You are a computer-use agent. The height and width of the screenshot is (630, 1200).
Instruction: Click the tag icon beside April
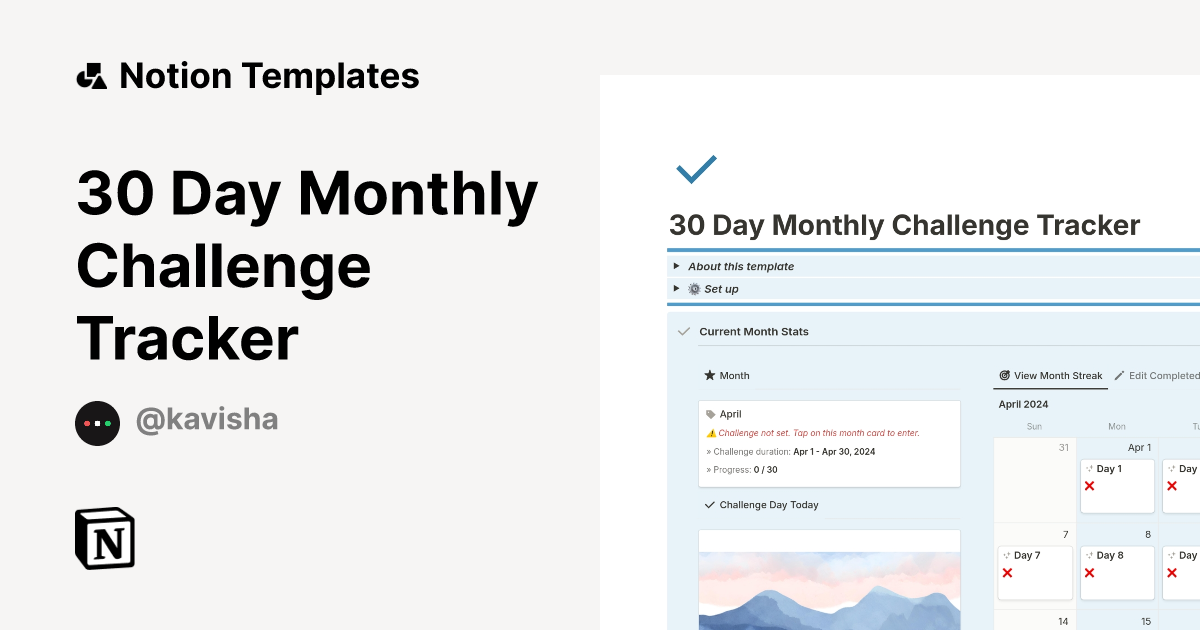(711, 414)
